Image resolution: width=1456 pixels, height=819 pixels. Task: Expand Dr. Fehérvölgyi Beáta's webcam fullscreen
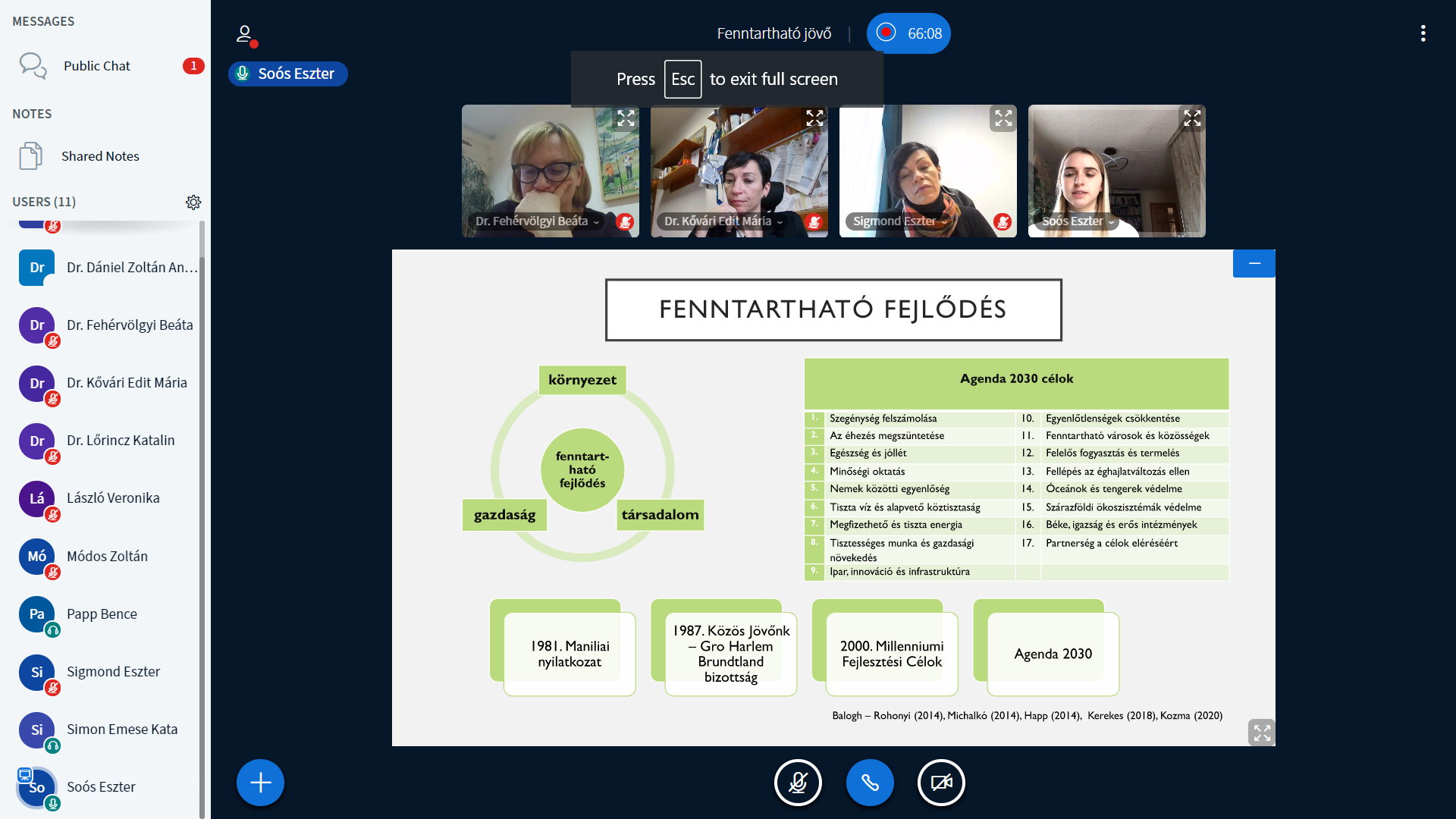point(626,118)
